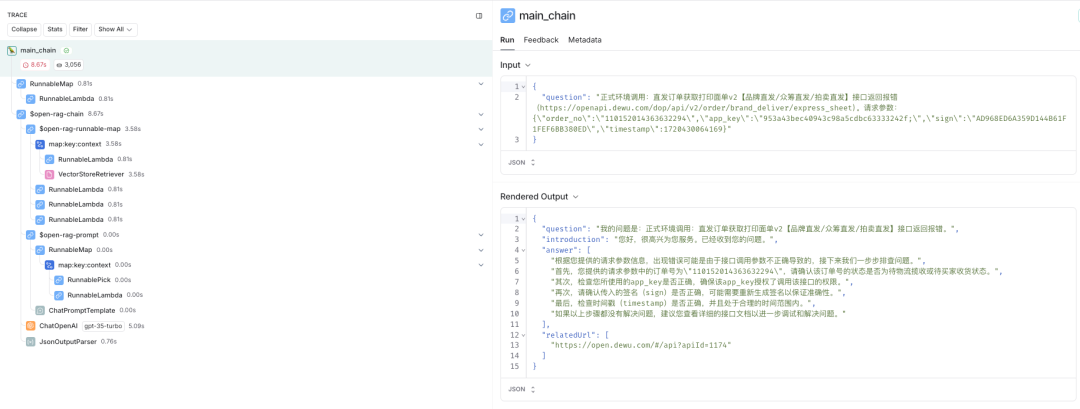Click the main_chain title in the right panel

[x=548, y=16]
